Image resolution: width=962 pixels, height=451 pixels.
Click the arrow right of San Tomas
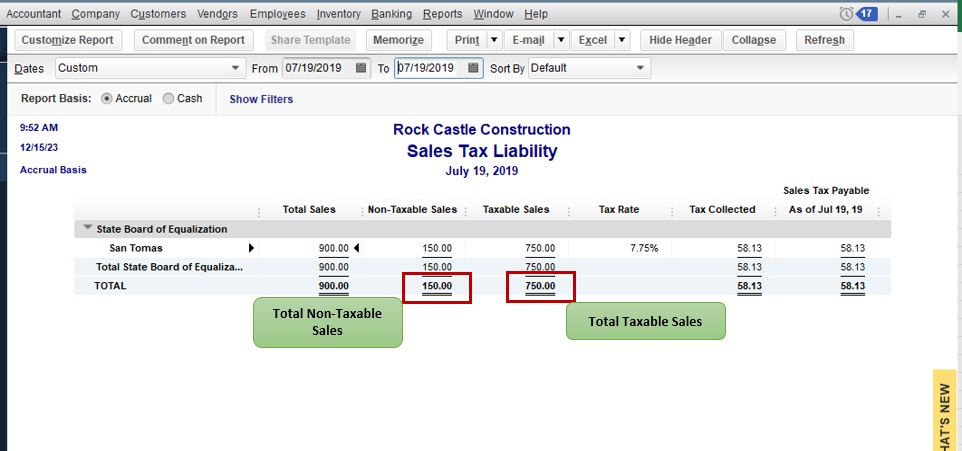[x=251, y=249]
